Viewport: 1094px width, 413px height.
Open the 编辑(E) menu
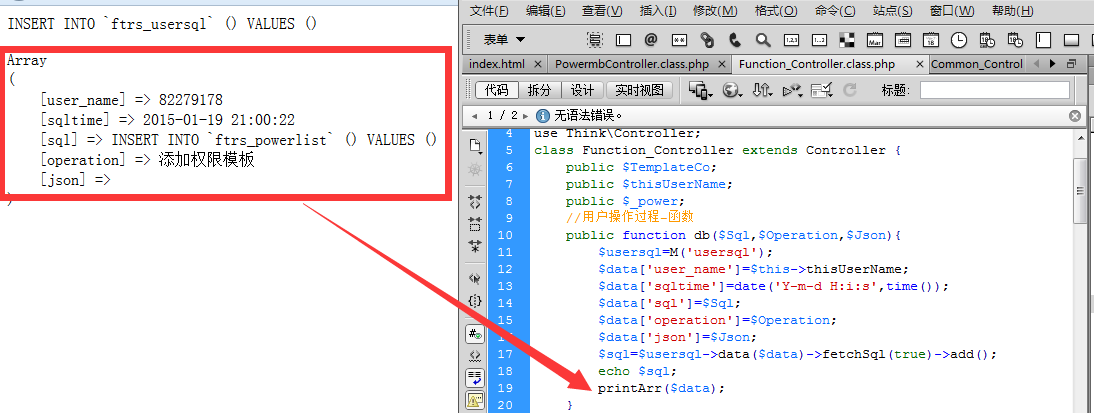coord(546,10)
